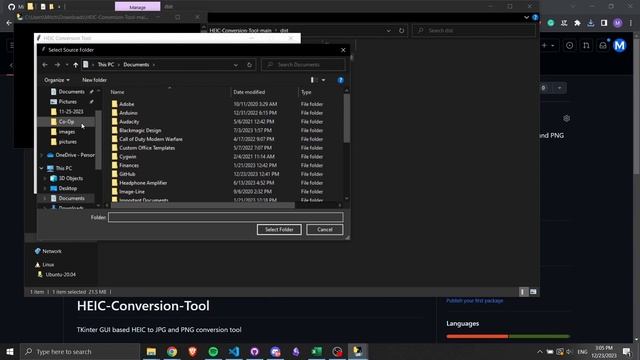
Task: Select Pictures in Quick access
Action: 68,102
